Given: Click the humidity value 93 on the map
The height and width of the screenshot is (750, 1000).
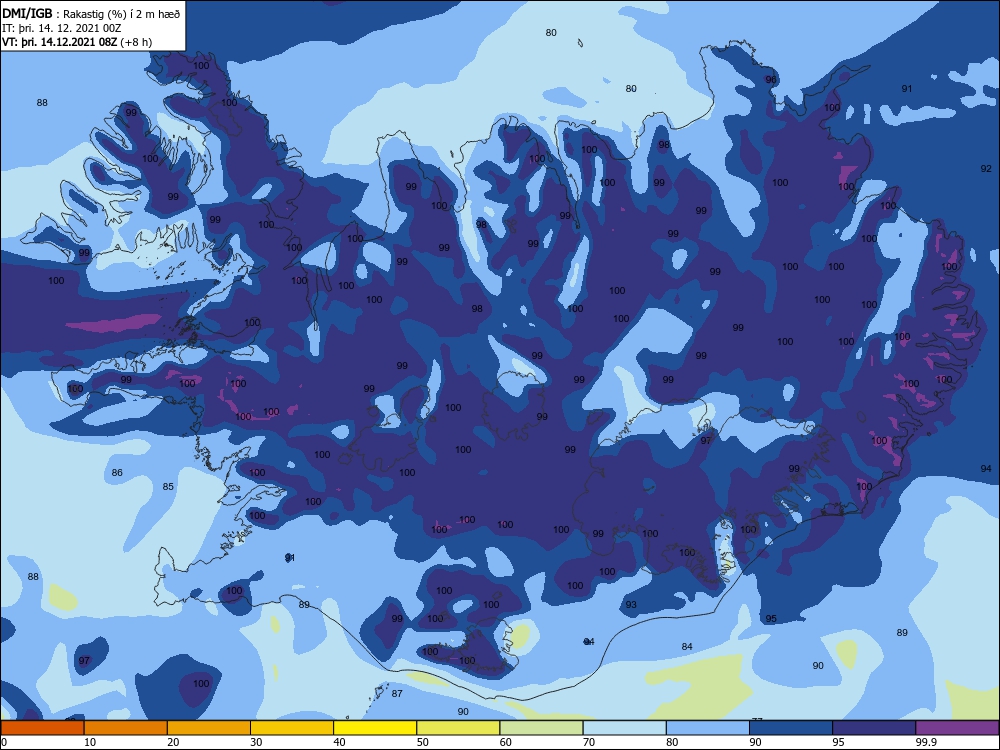Looking at the screenshot, I should (x=631, y=605).
